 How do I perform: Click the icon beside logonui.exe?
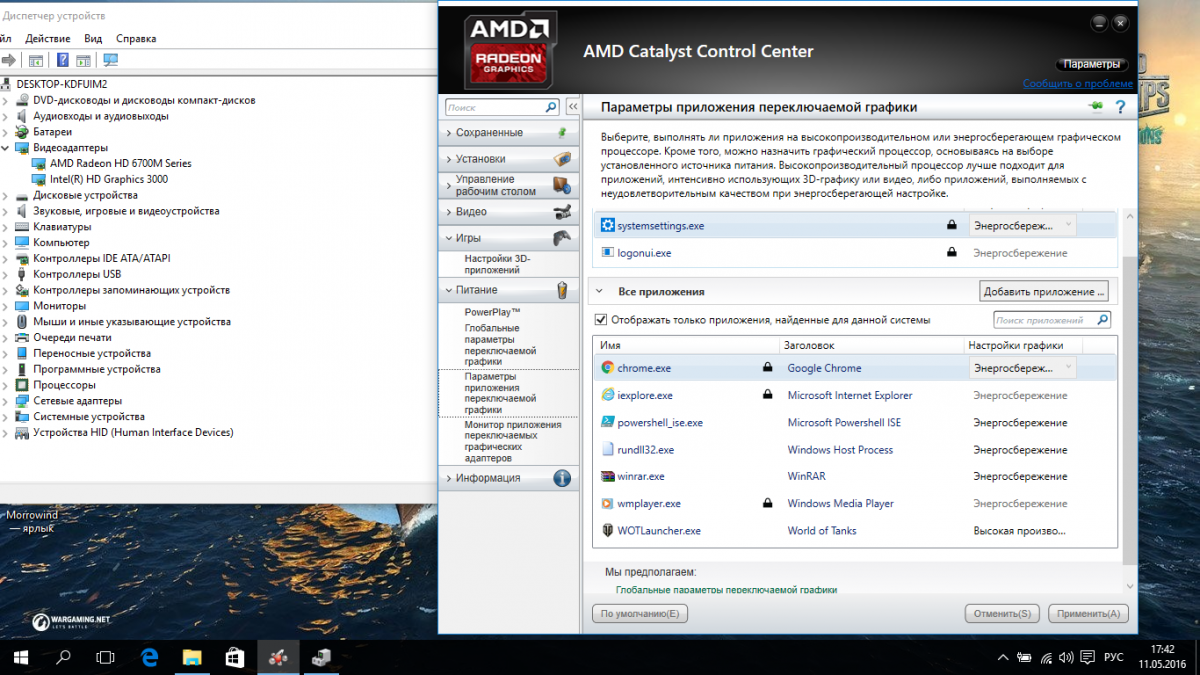pyautogui.click(x=607, y=253)
